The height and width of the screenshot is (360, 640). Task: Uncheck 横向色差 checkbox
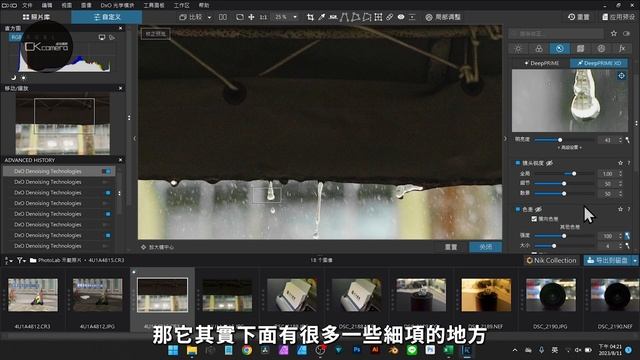click(x=534, y=219)
